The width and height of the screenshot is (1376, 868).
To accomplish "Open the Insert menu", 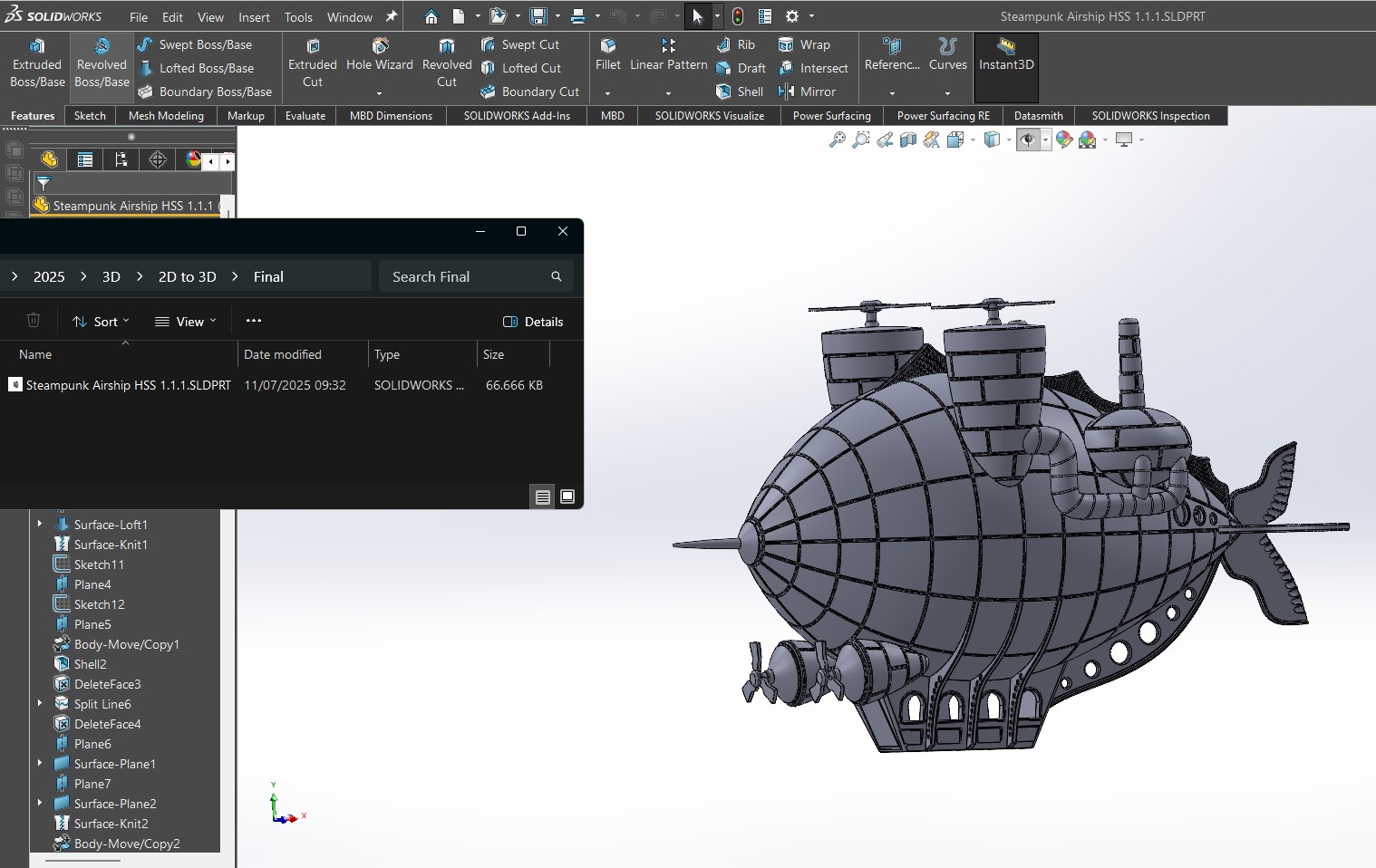I will click(x=254, y=17).
